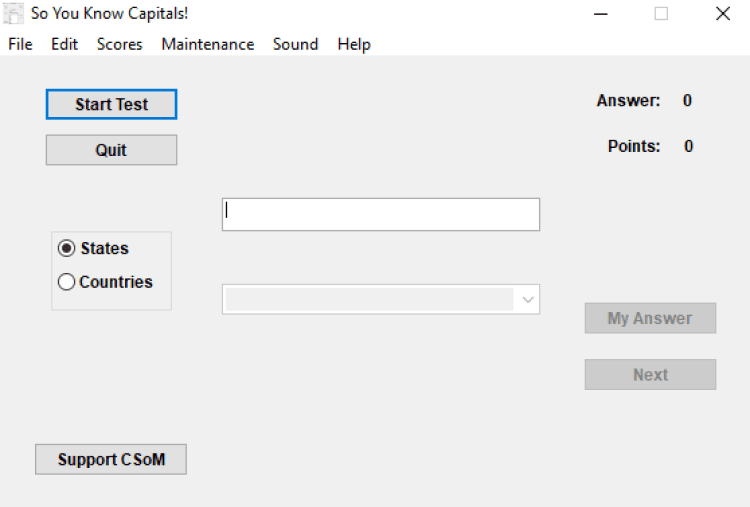Click the Quit button

click(x=111, y=150)
